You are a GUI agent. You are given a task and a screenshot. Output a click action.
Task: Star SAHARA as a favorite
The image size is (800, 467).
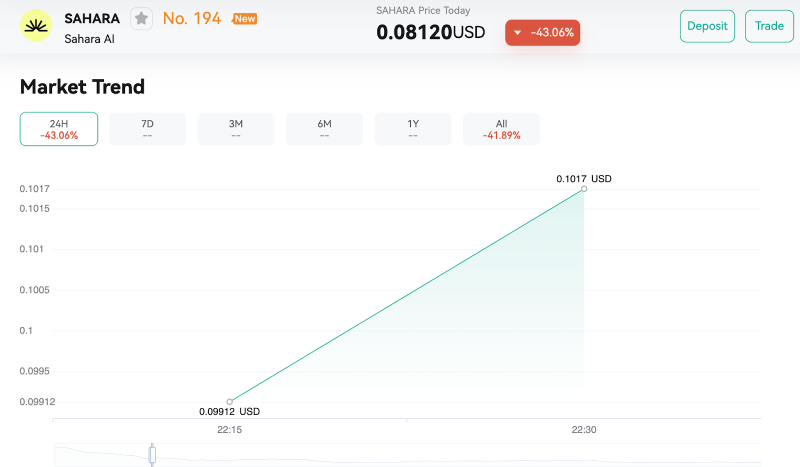(x=142, y=18)
